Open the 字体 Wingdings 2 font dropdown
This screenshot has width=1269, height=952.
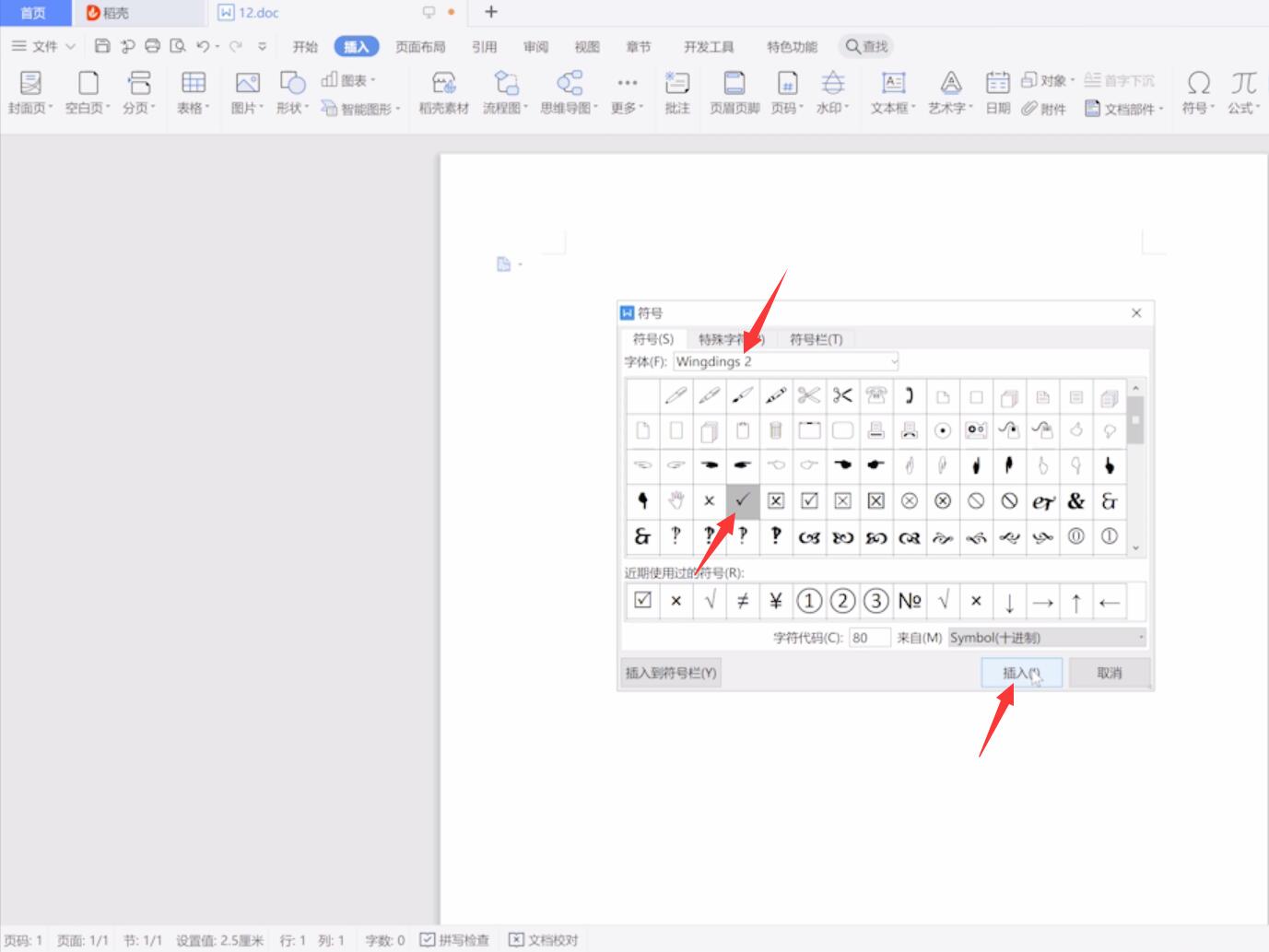click(x=786, y=361)
